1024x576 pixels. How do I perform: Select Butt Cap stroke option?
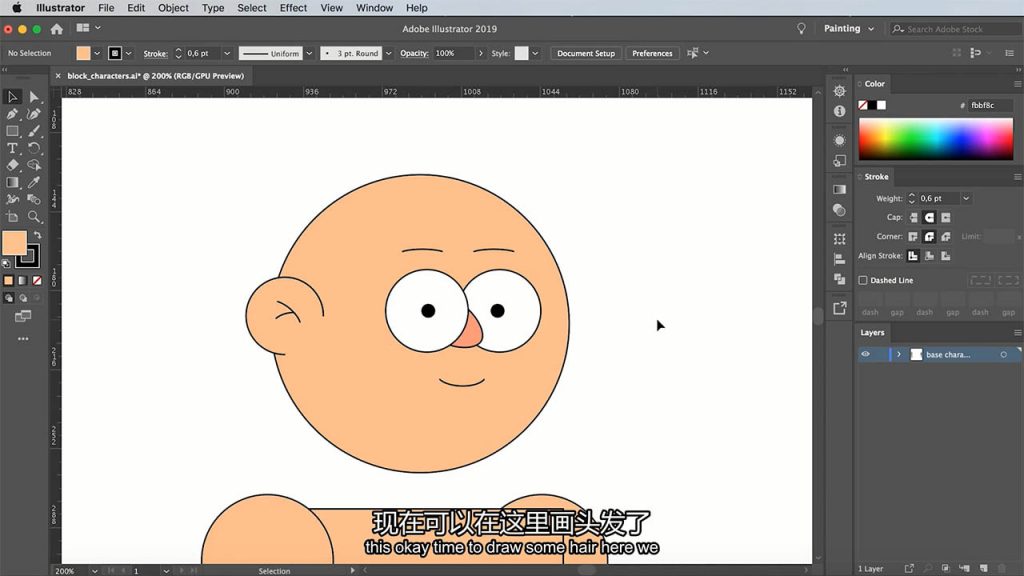coord(913,217)
